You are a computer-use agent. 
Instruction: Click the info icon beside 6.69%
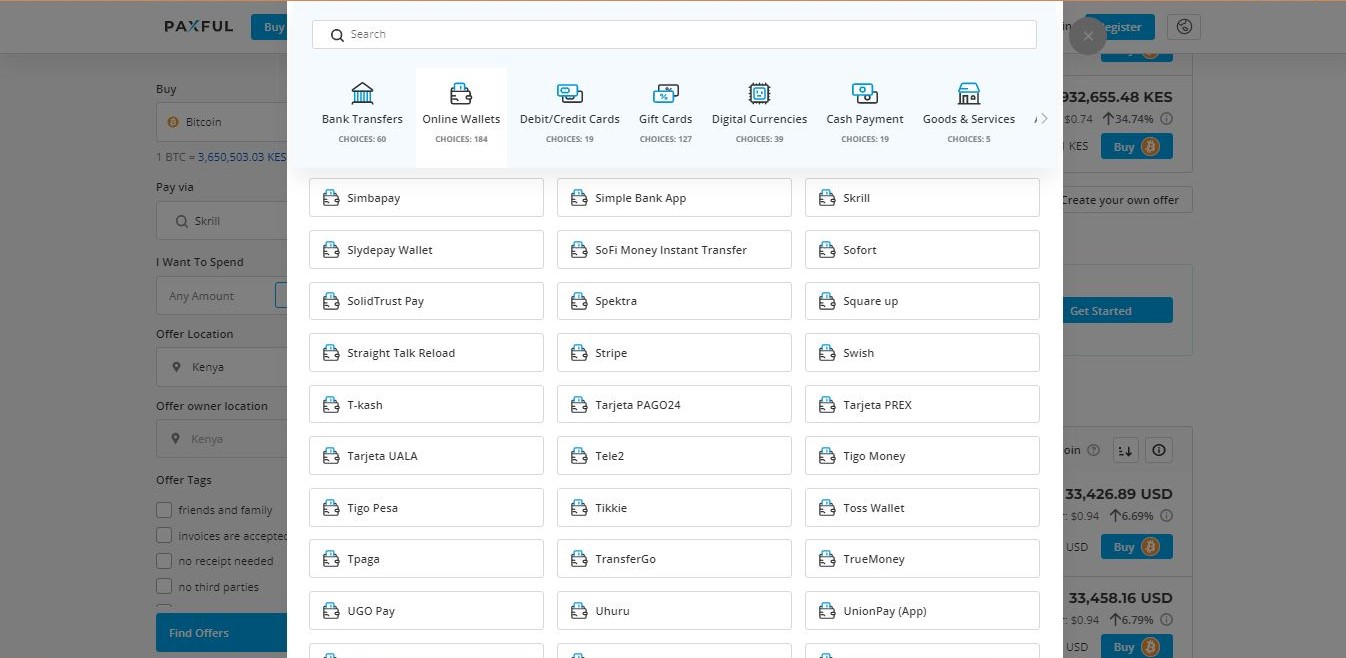point(1166,517)
